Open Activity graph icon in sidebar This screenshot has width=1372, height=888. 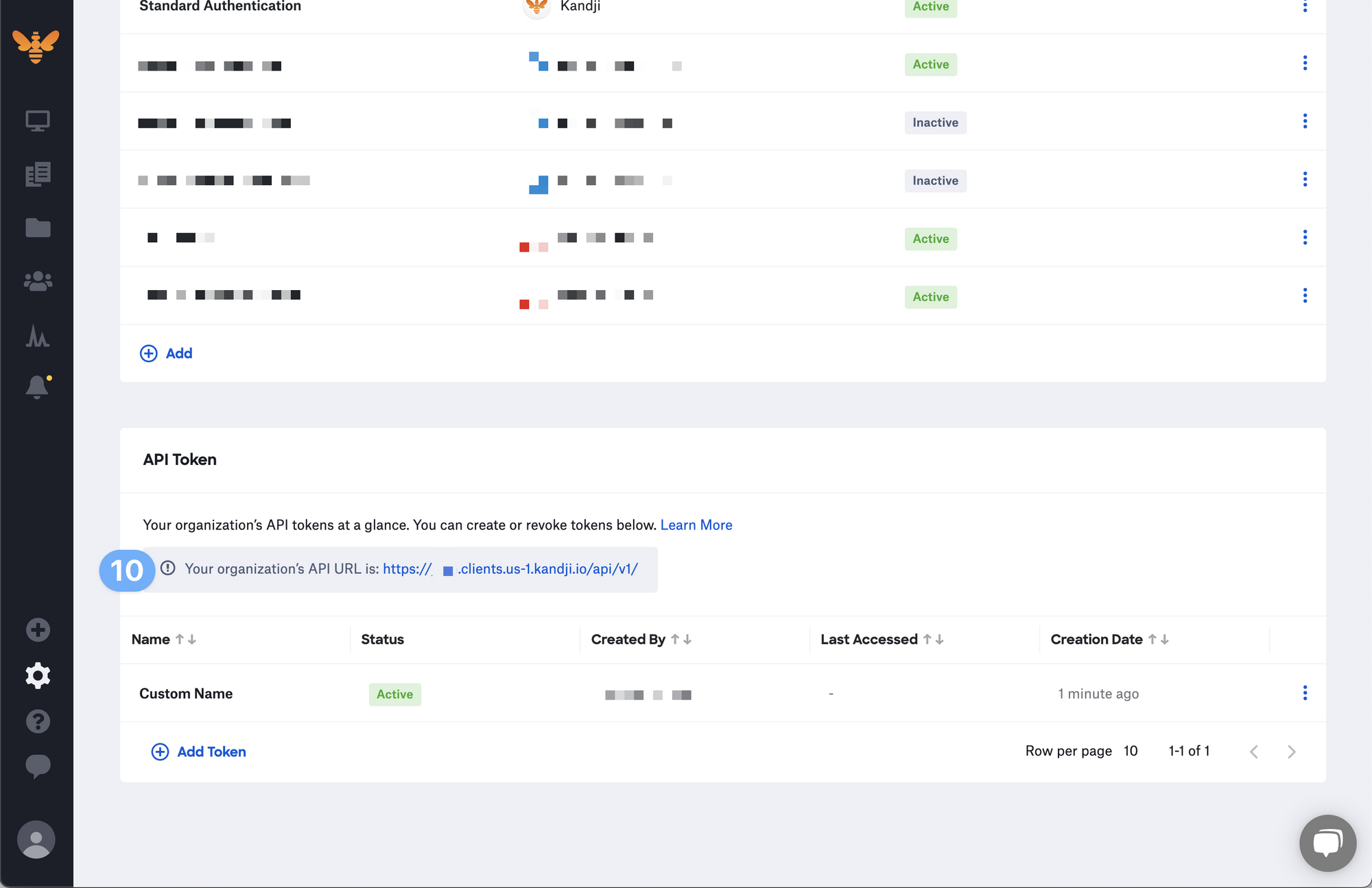click(x=38, y=335)
